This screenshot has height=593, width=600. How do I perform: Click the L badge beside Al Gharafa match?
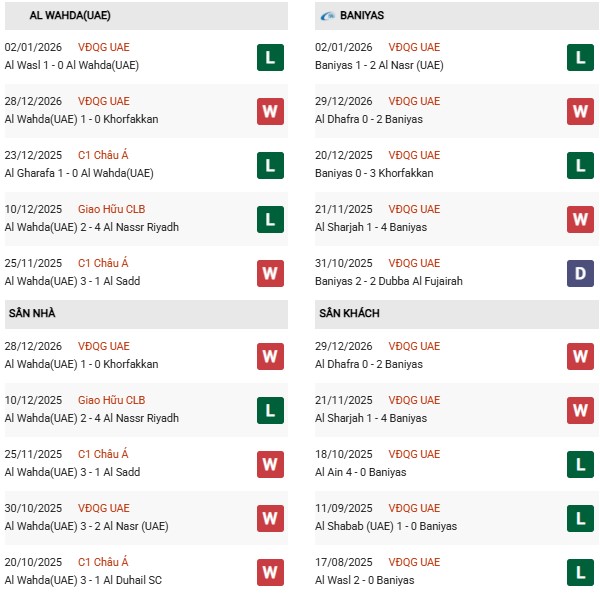pyautogui.click(x=270, y=165)
